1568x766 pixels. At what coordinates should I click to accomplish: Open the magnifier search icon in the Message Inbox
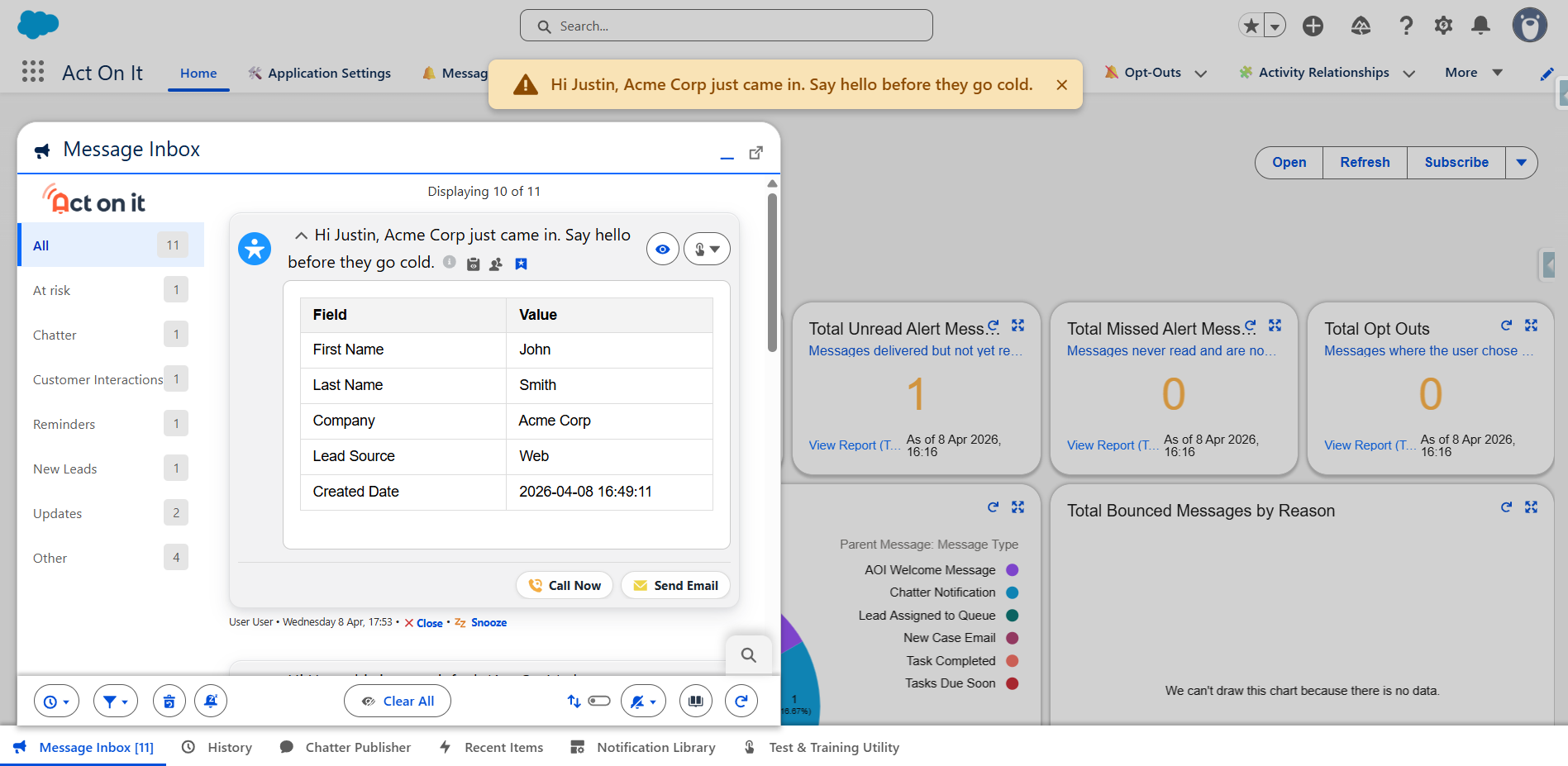tap(748, 654)
